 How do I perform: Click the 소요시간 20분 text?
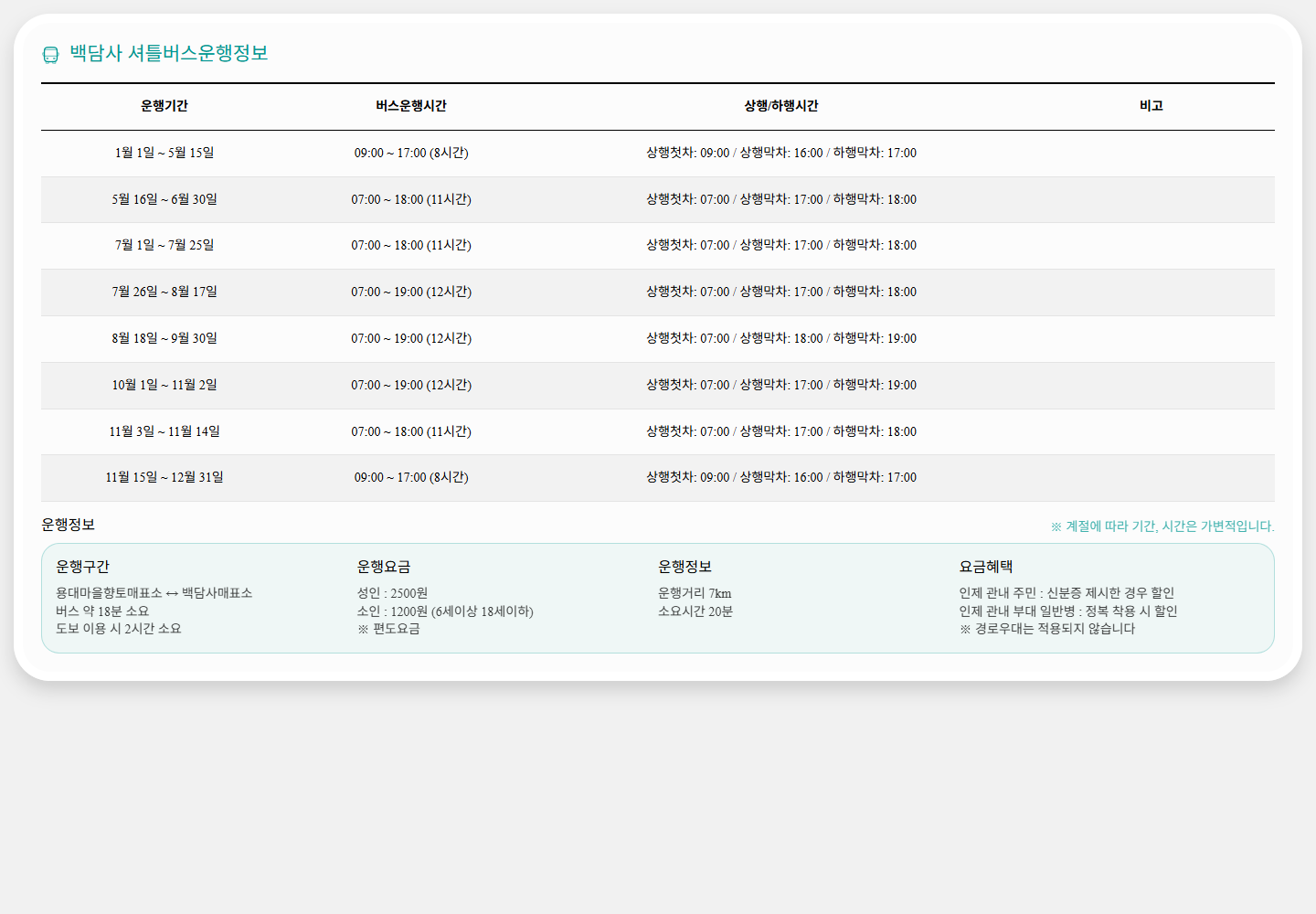695,611
